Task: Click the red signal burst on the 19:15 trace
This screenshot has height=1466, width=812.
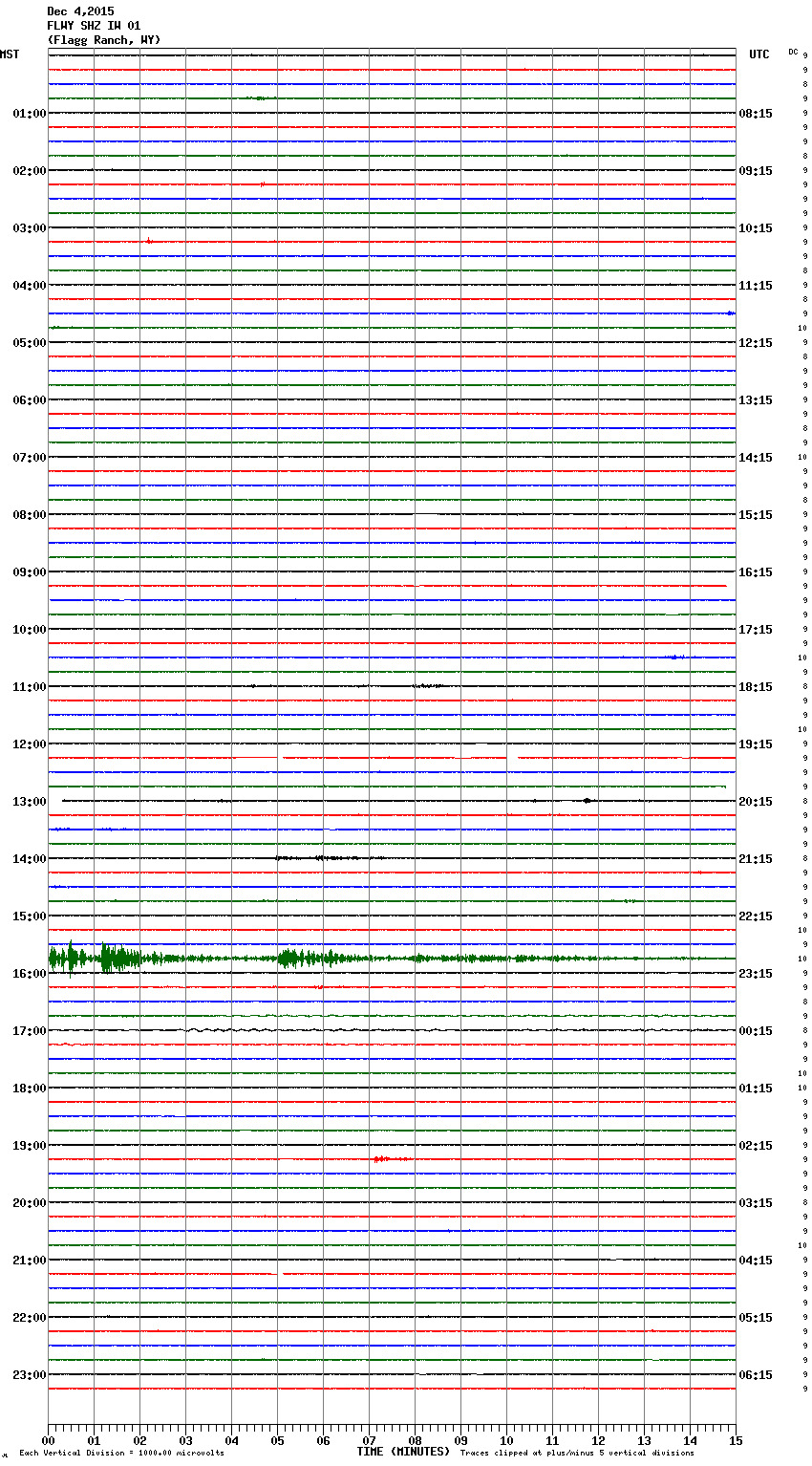Action: 392,1159
